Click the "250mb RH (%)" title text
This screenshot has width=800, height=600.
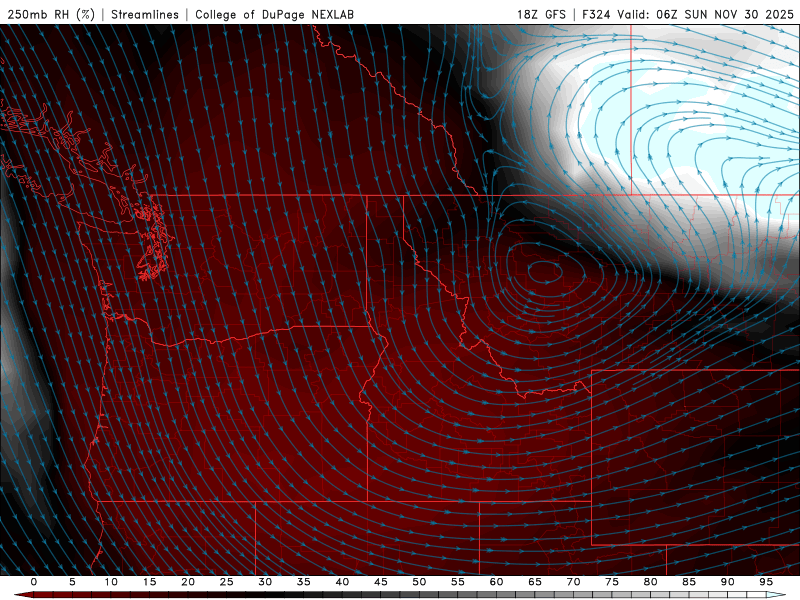(51, 14)
